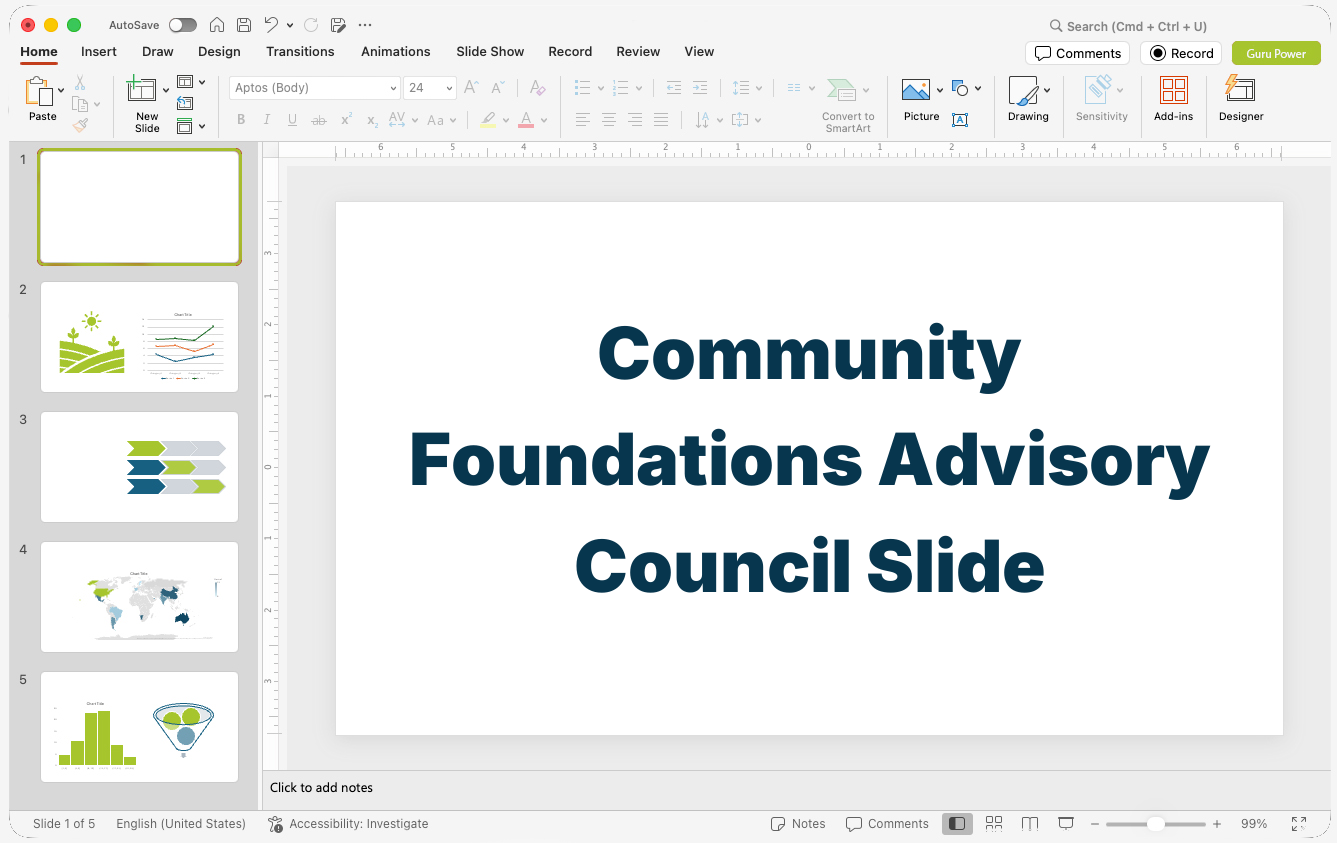
Task: Open the Draw tab
Action: [x=158, y=51]
